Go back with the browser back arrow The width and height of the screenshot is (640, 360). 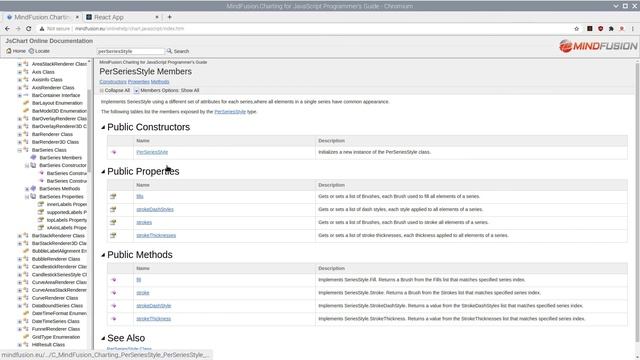[7, 29]
